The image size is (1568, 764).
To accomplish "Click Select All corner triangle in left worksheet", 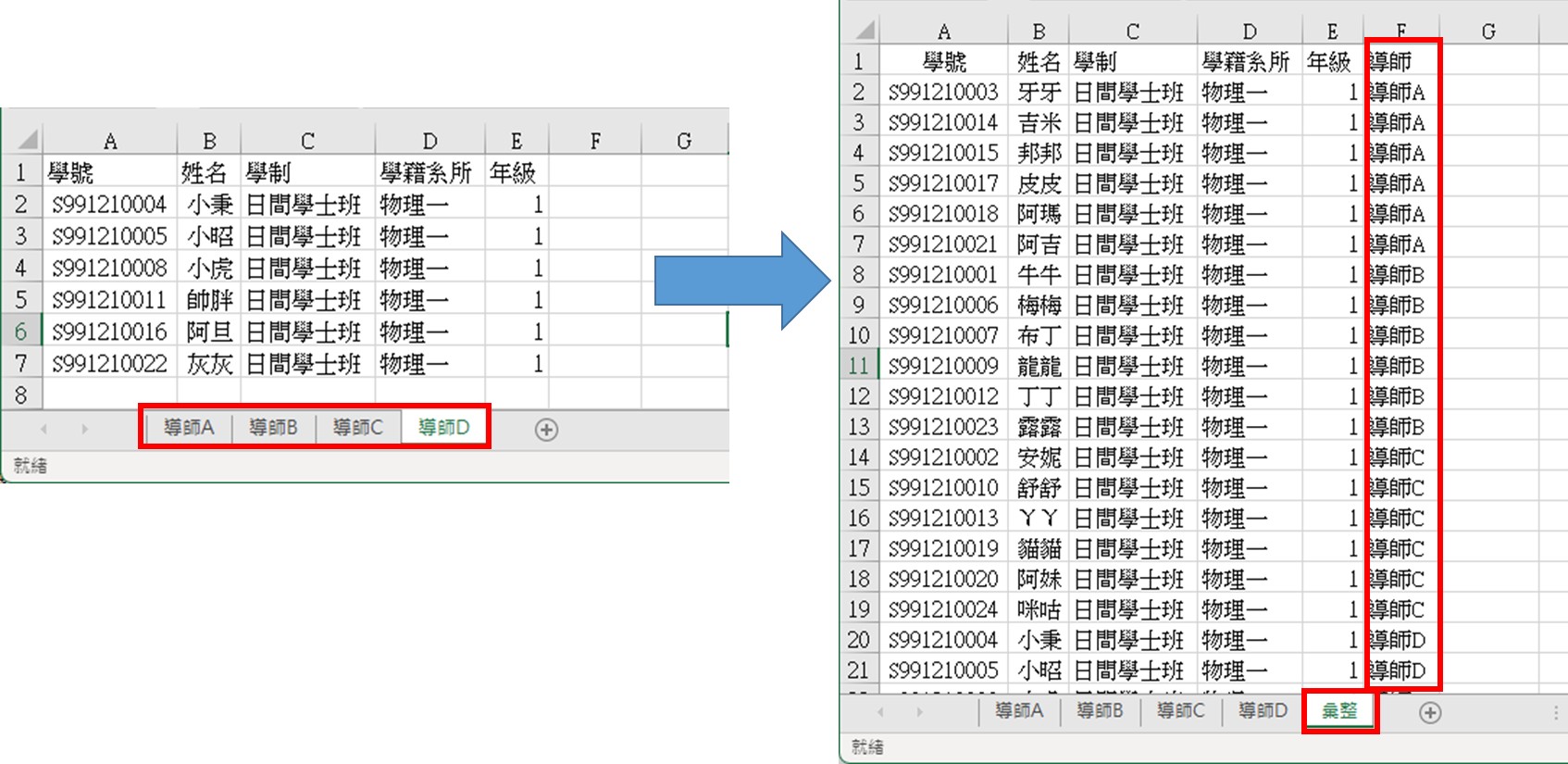I will pos(27,141).
